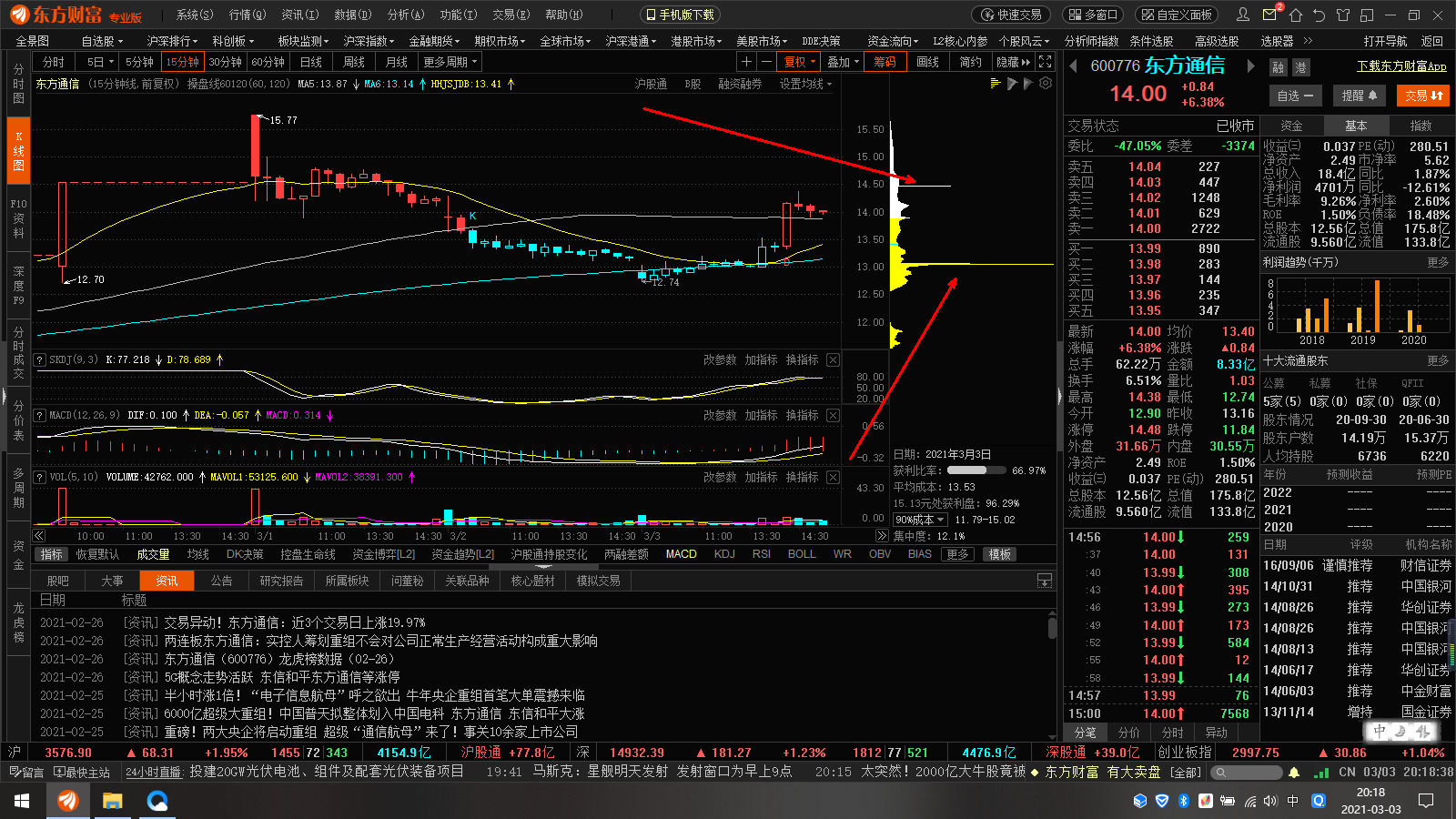Open the 复权 adjustment dropdown

pyautogui.click(x=800, y=62)
